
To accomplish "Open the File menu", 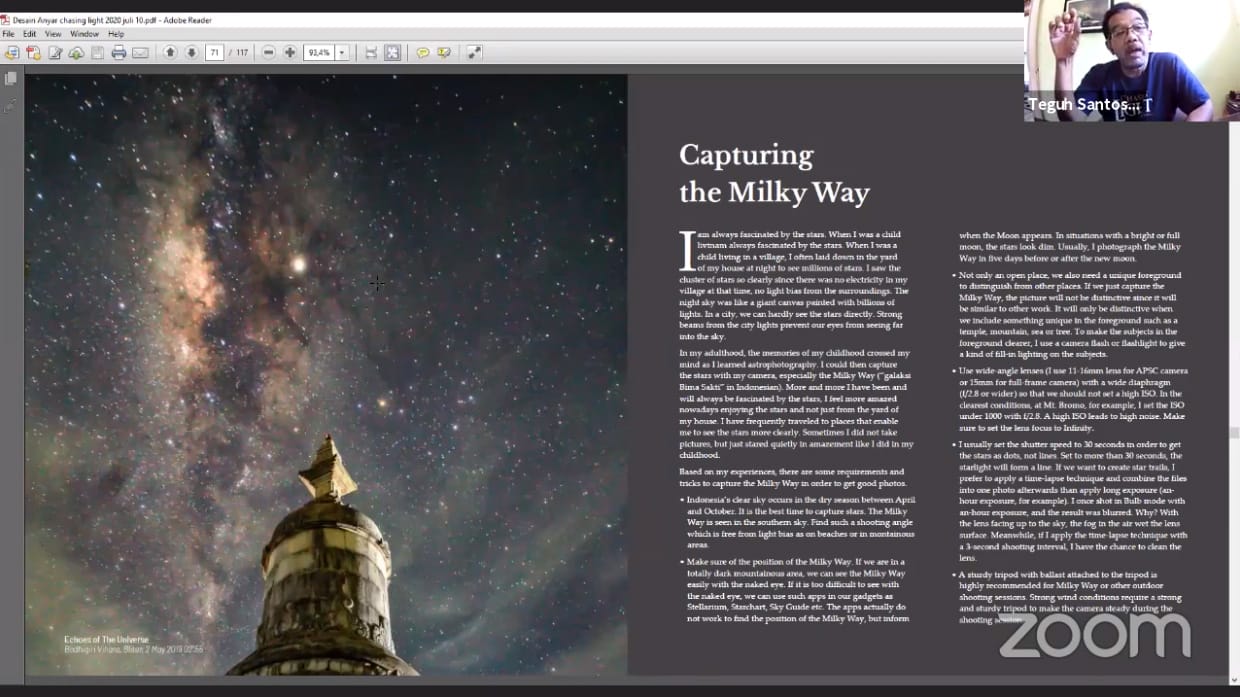I will click(x=9, y=34).
